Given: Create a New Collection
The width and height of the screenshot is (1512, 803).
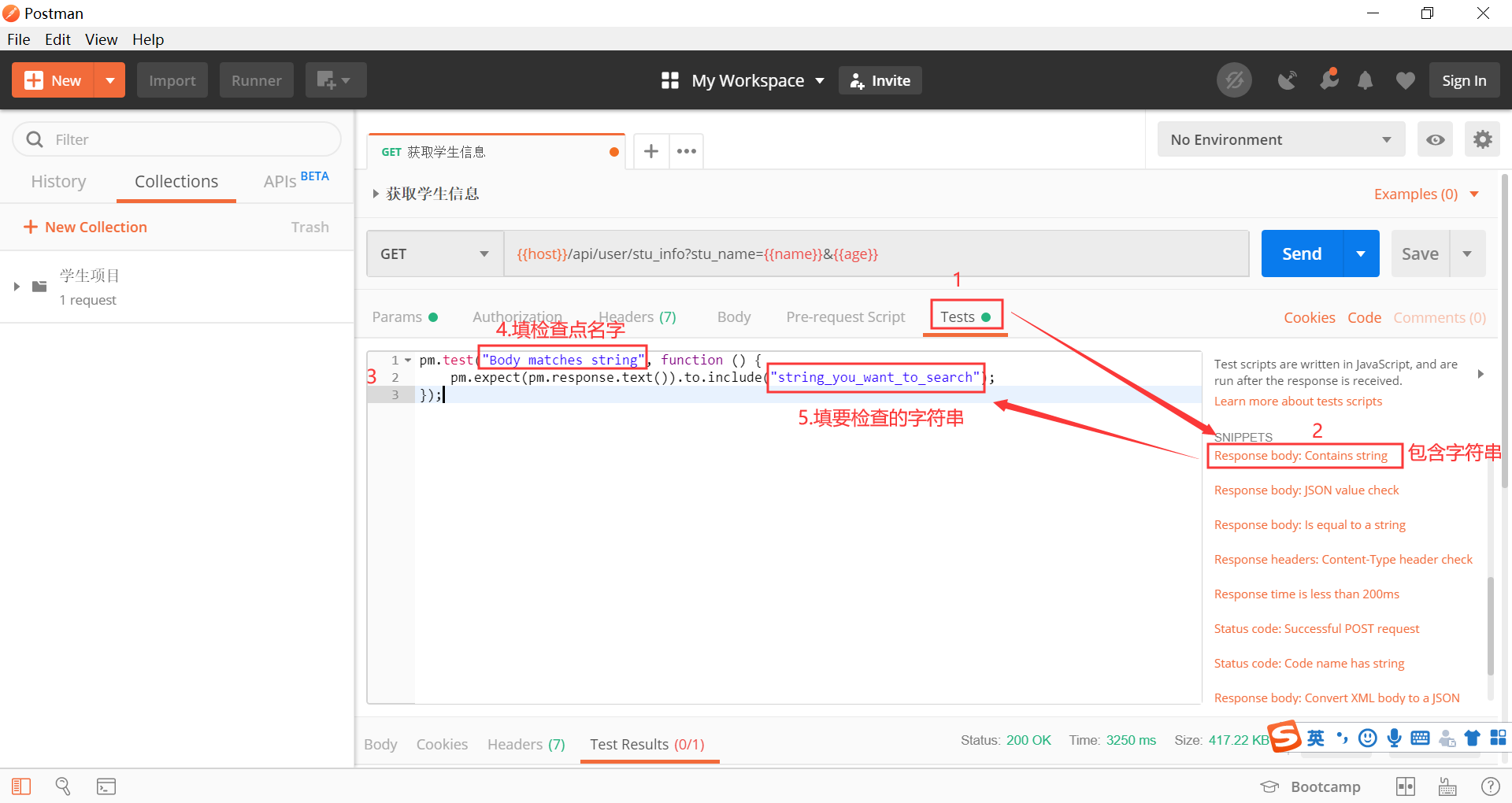Looking at the screenshot, I should coord(85,227).
